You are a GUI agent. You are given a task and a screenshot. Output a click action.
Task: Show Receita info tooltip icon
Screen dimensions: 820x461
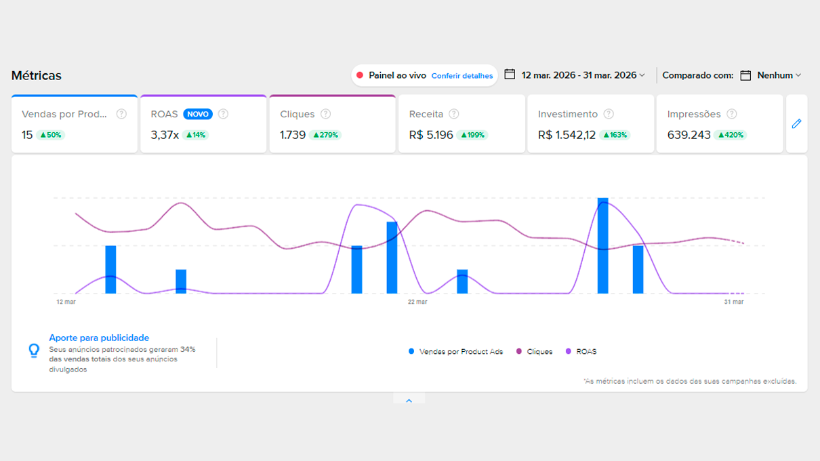click(x=454, y=114)
